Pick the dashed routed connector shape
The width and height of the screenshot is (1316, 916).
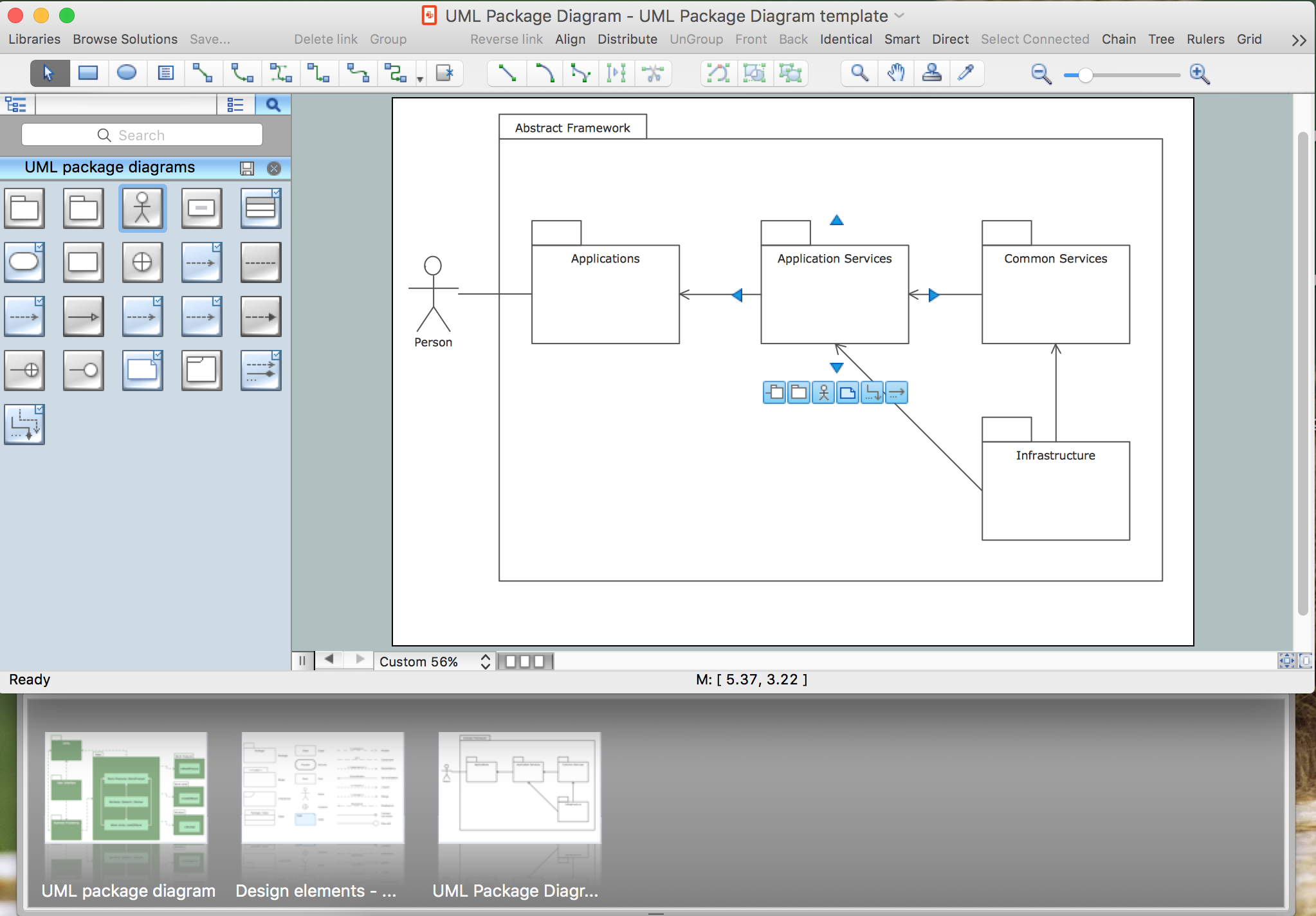pos(24,425)
